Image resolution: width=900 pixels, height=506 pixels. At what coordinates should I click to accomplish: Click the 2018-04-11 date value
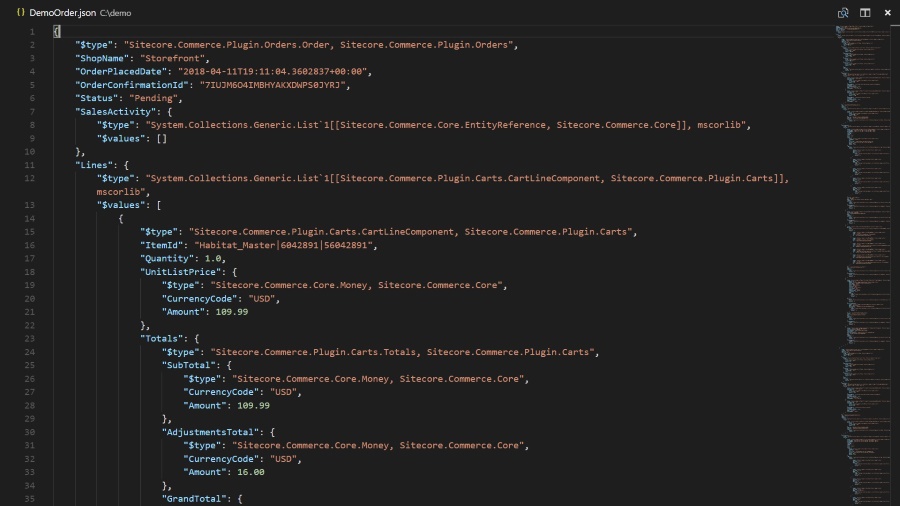tap(273, 72)
